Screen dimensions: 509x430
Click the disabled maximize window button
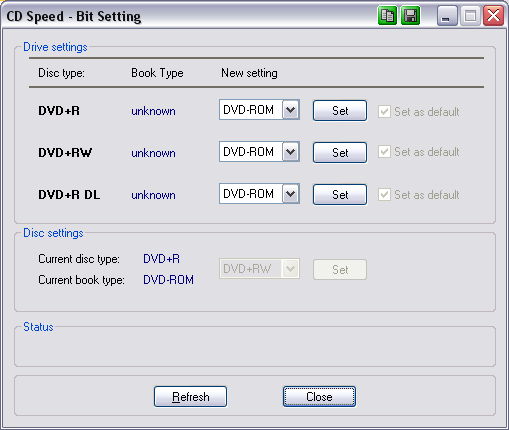tap(470, 16)
